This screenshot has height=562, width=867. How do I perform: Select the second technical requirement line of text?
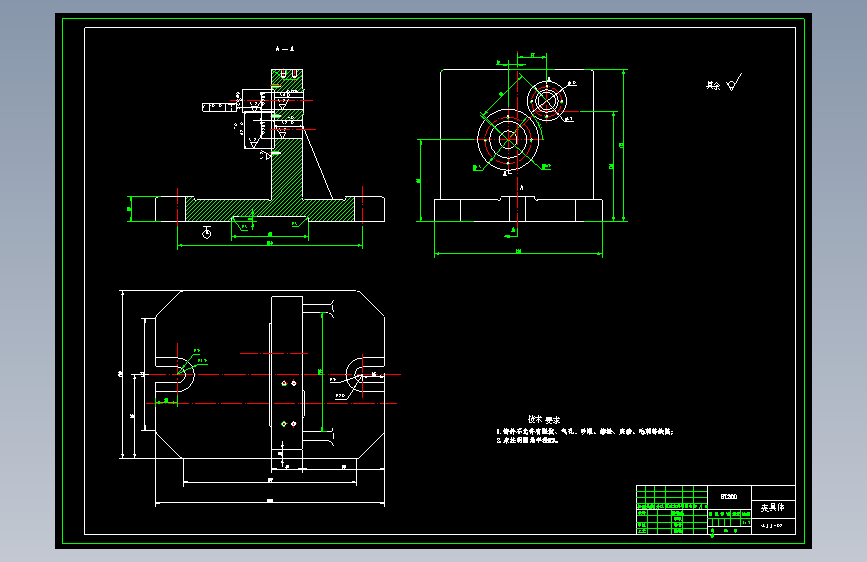pyautogui.click(x=527, y=440)
